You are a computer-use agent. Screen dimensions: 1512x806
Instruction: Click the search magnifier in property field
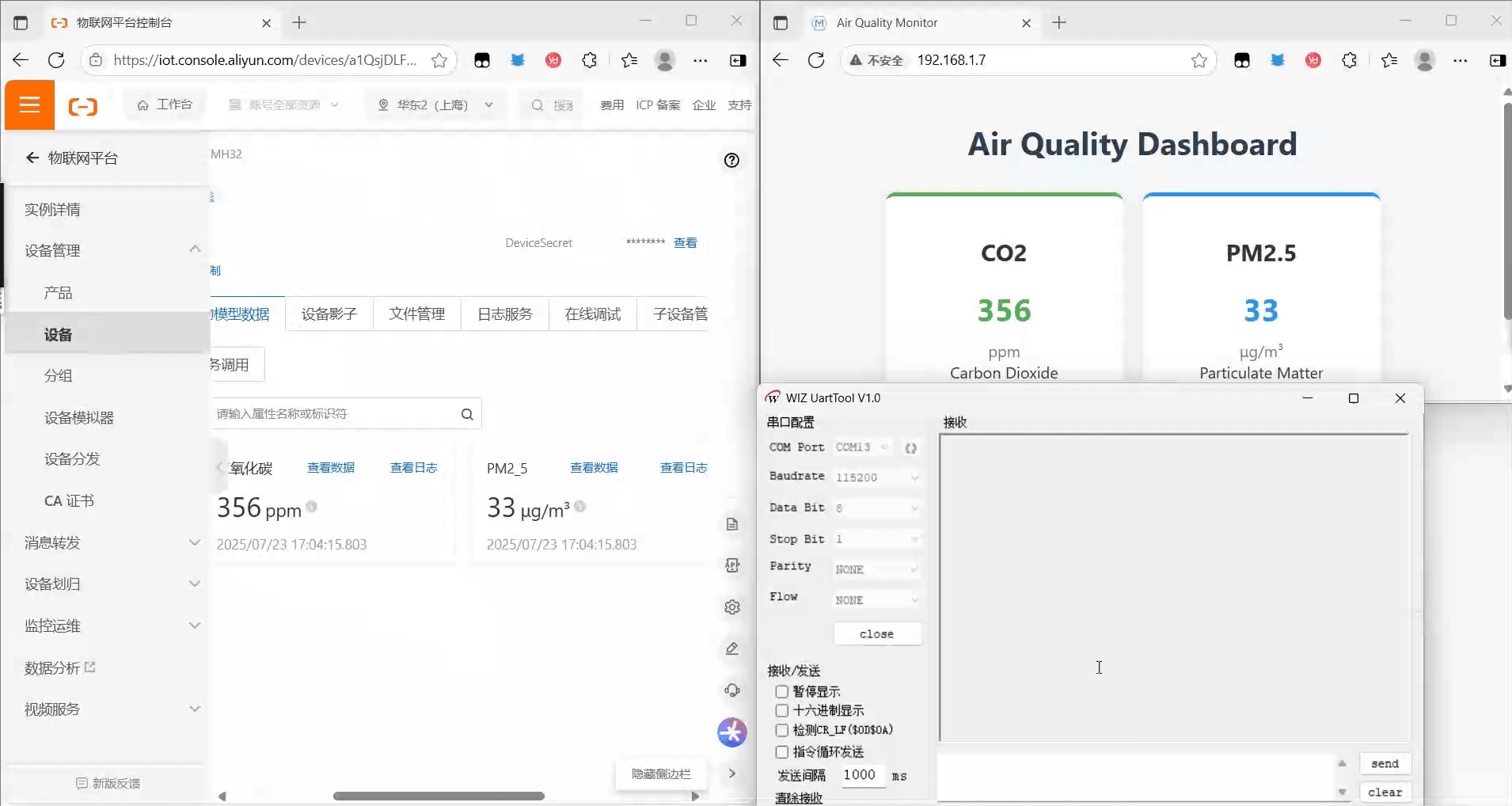(x=467, y=414)
